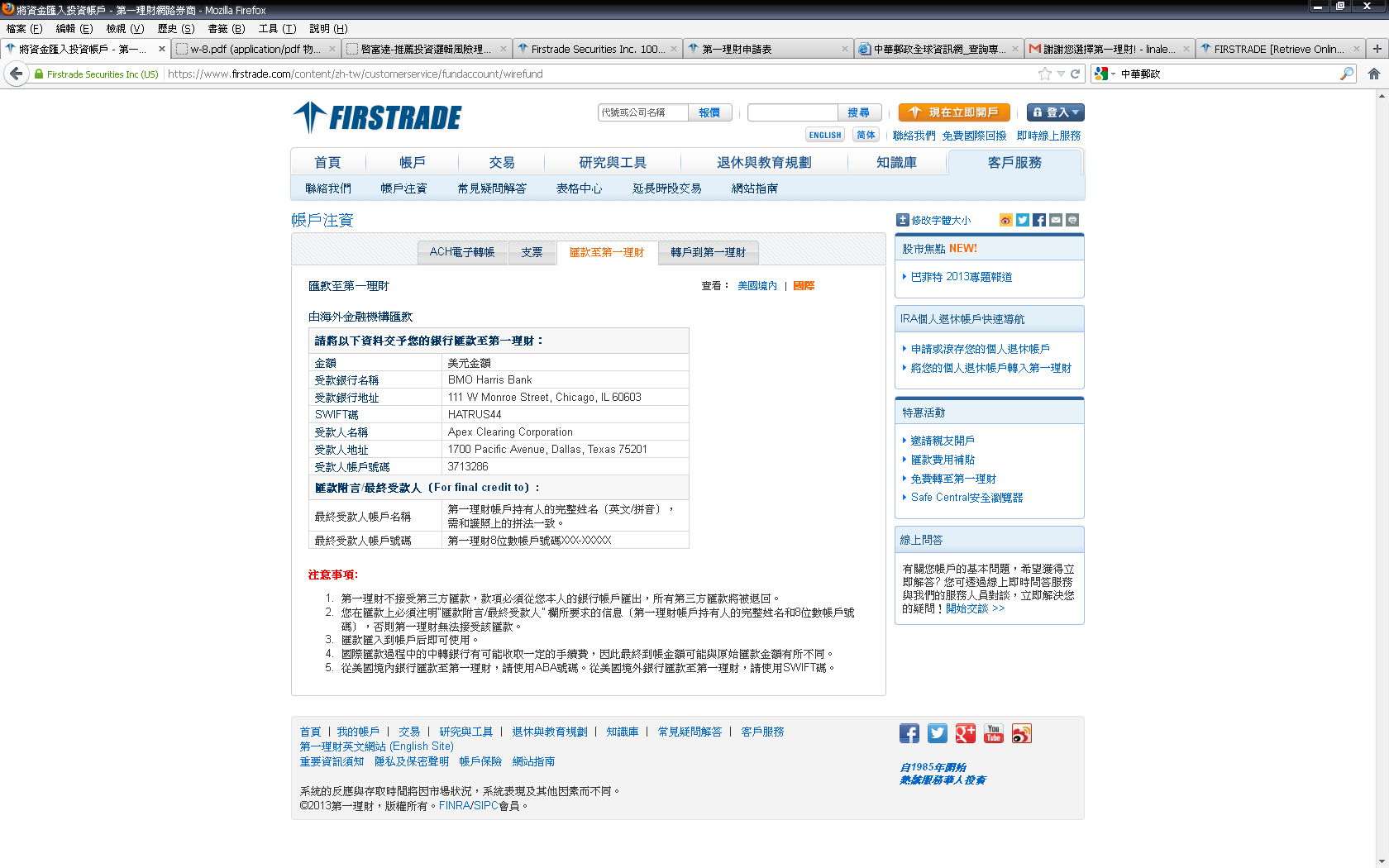Print this page icon

coord(1072,220)
